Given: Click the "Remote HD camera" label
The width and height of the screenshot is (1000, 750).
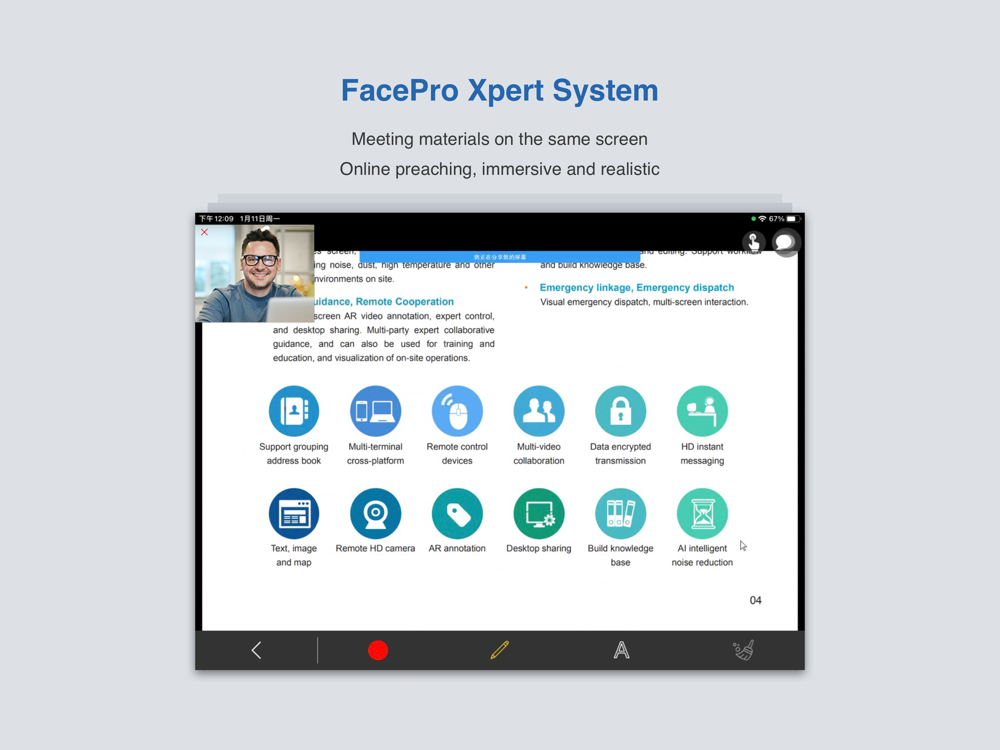Looking at the screenshot, I should tap(375, 548).
